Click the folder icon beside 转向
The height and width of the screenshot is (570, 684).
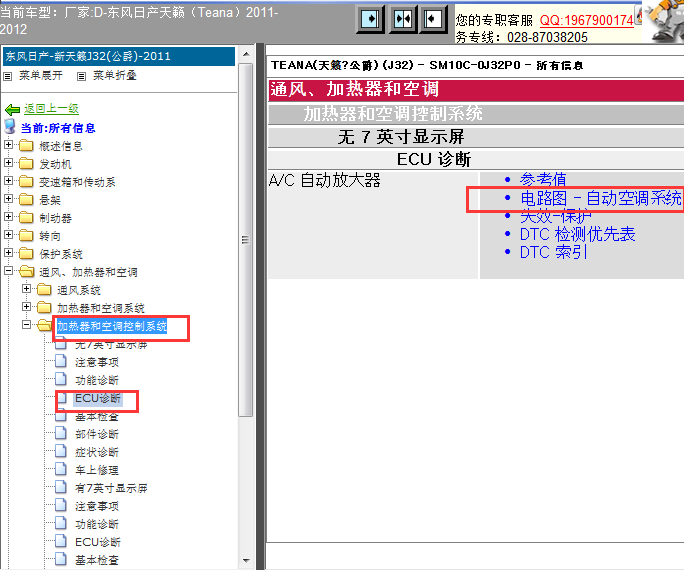pos(26,236)
